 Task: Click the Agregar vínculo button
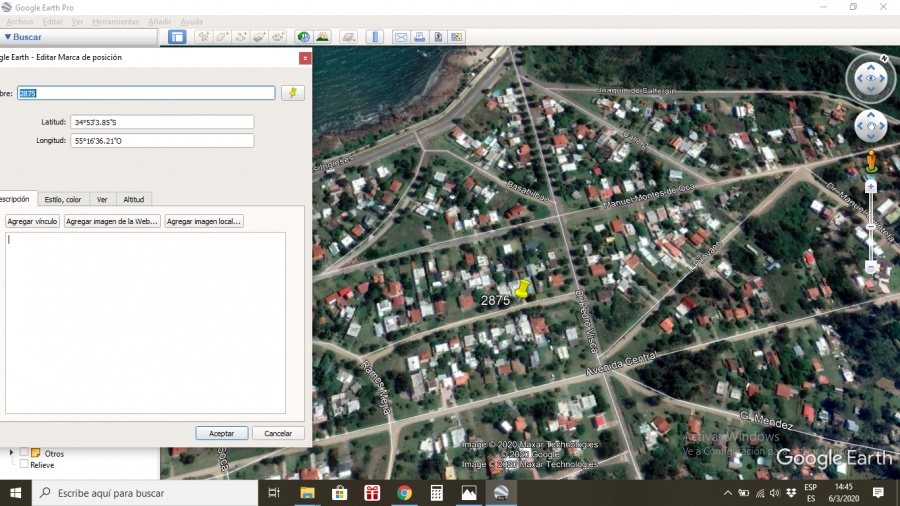32,221
